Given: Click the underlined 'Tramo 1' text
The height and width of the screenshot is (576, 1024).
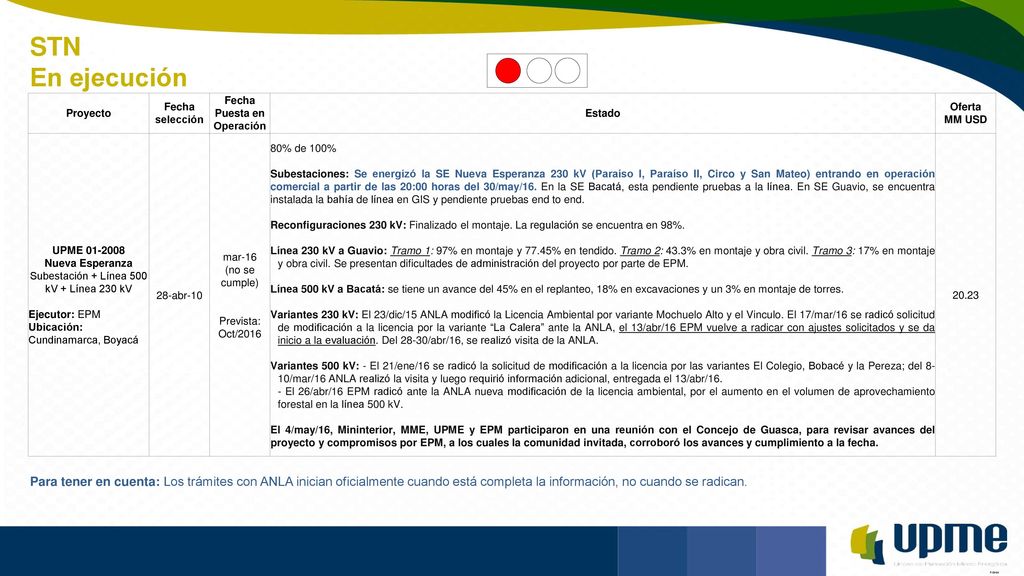Looking at the screenshot, I should (x=410, y=250).
